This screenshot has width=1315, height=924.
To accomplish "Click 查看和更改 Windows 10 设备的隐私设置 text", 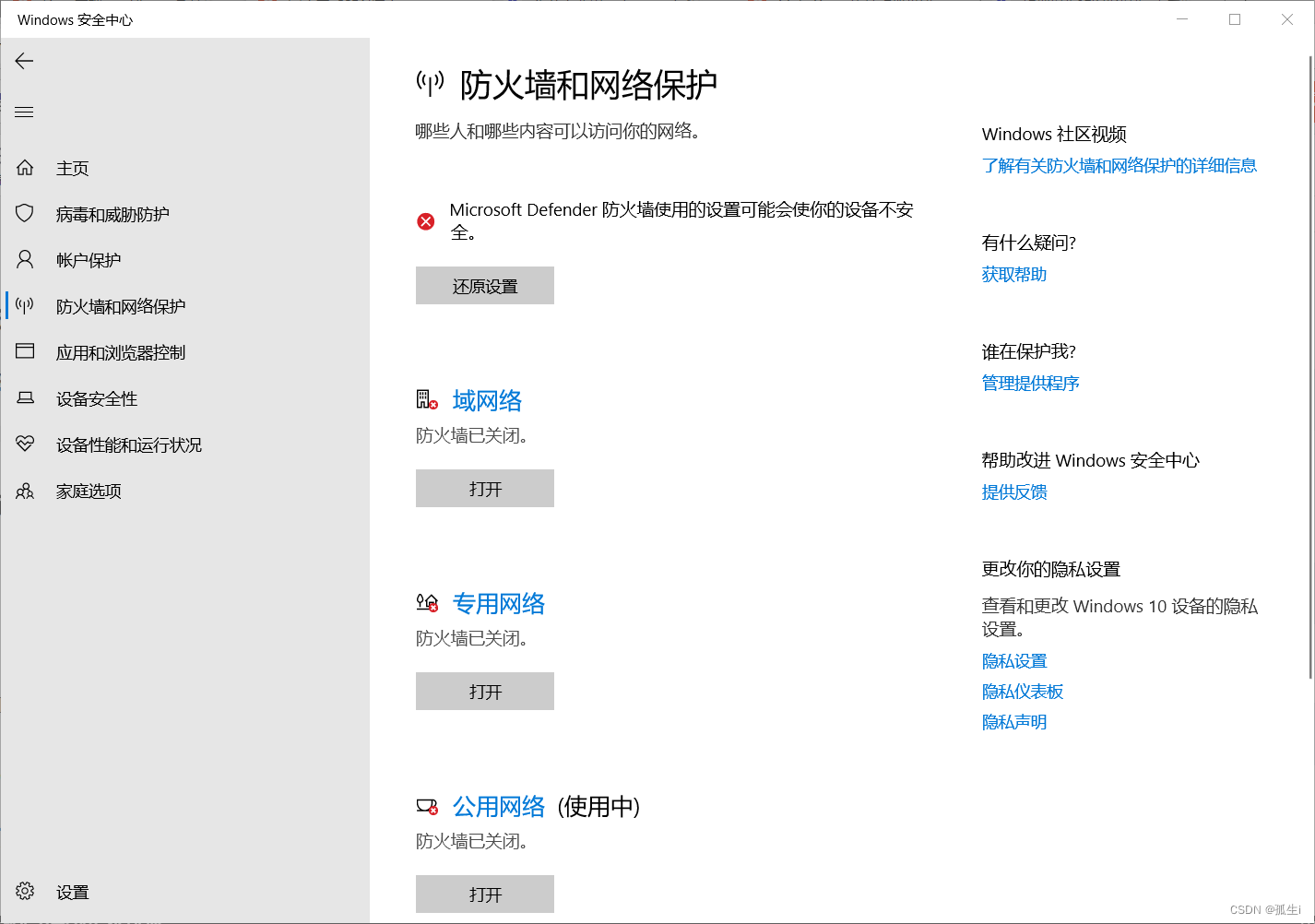I will (1120, 617).
